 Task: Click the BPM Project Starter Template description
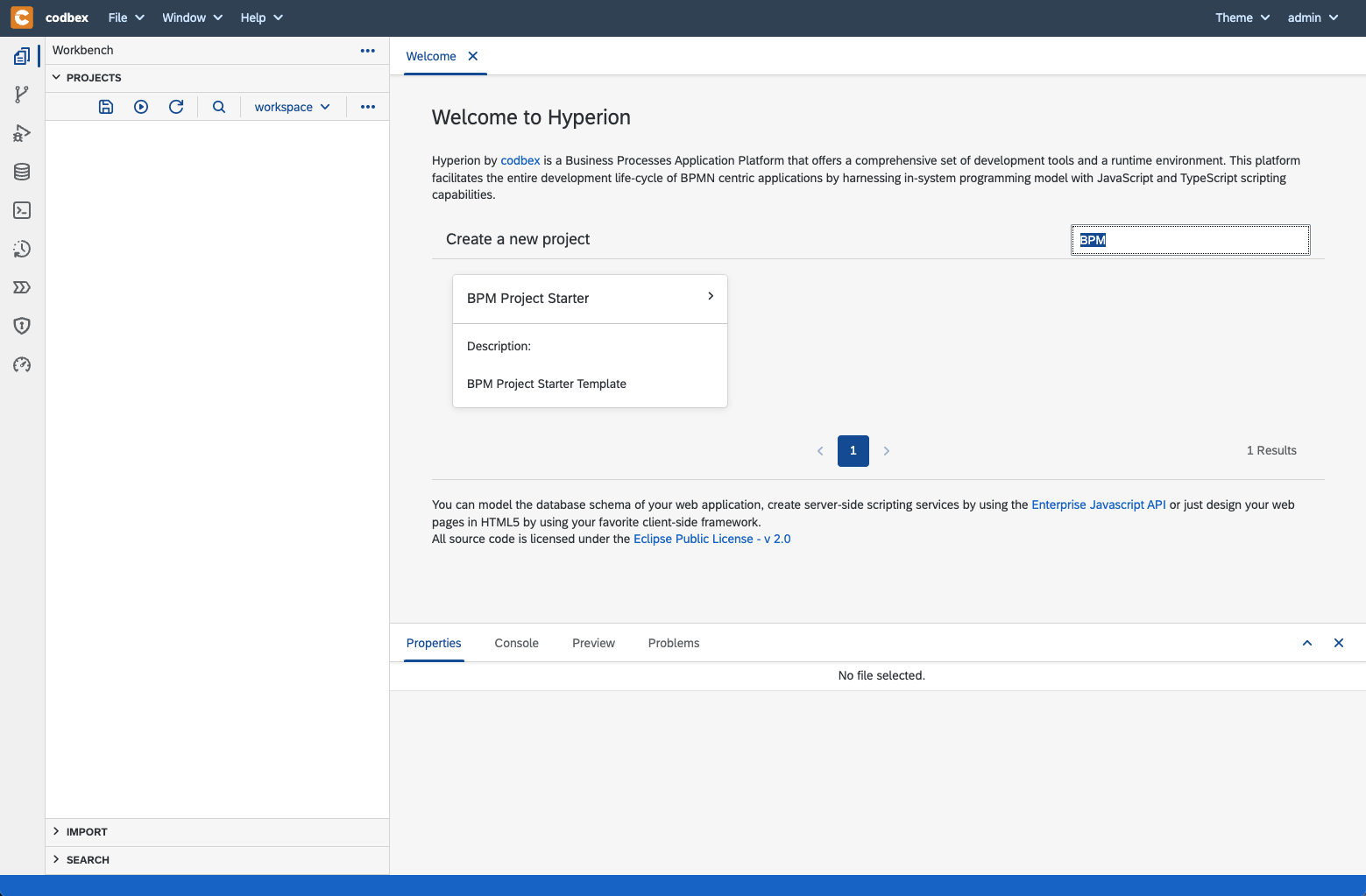(x=547, y=384)
